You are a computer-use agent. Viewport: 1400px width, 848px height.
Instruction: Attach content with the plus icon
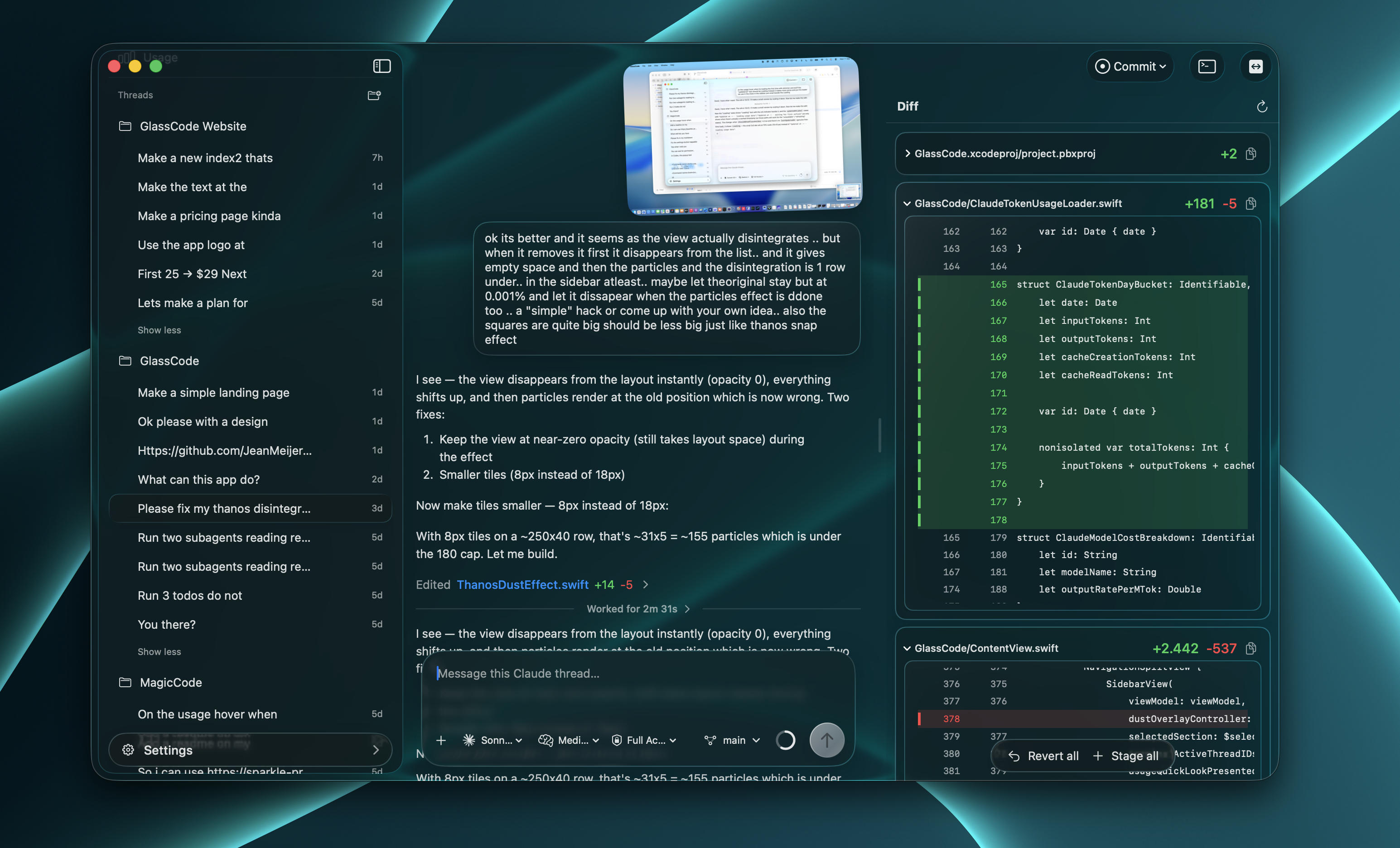(x=441, y=740)
